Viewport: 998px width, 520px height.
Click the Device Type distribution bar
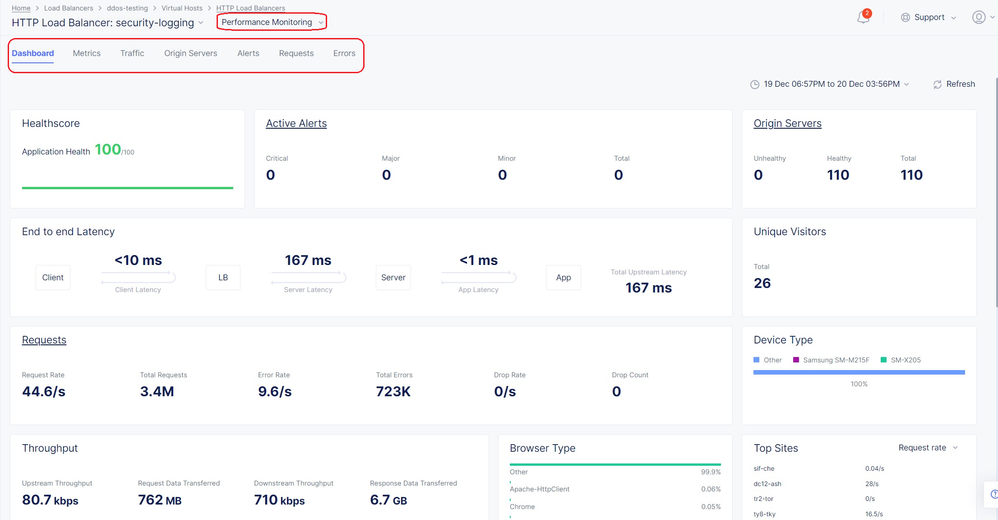859,372
